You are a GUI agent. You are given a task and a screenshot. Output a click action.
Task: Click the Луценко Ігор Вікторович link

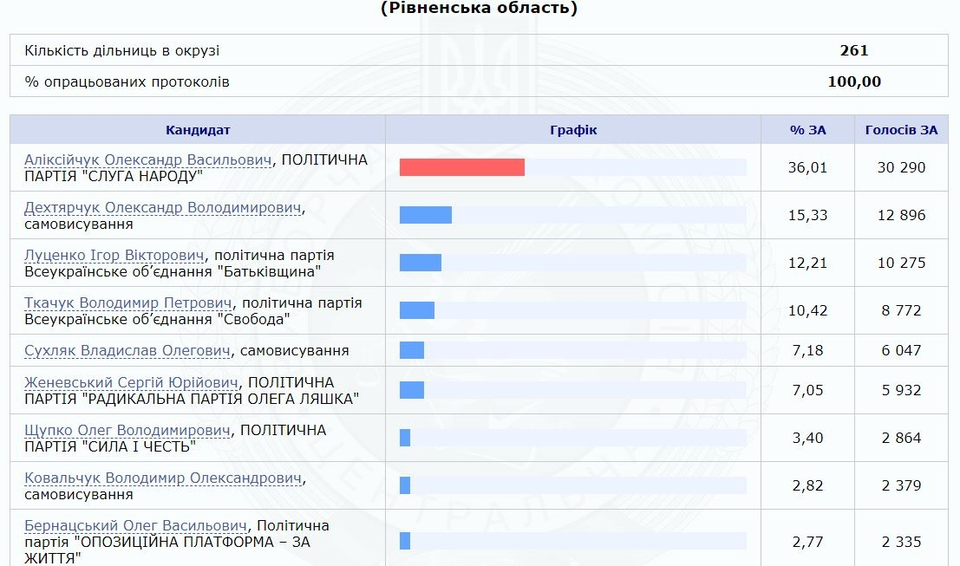[x=114, y=255]
